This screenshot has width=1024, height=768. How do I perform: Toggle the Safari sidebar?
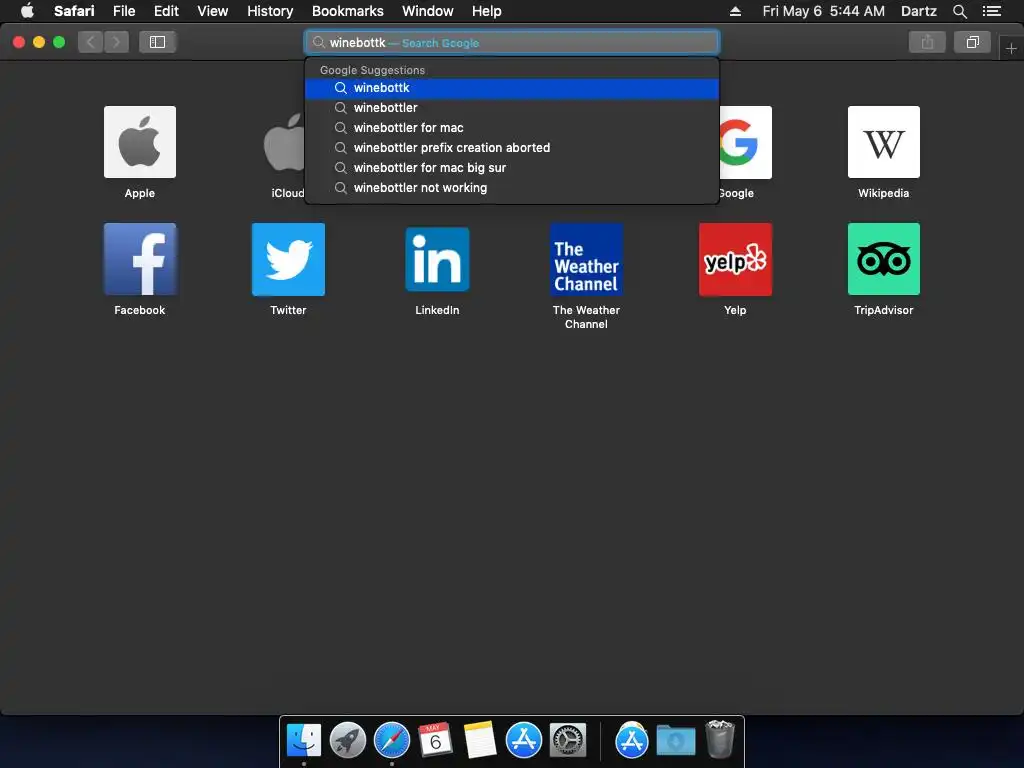pos(157,42)
